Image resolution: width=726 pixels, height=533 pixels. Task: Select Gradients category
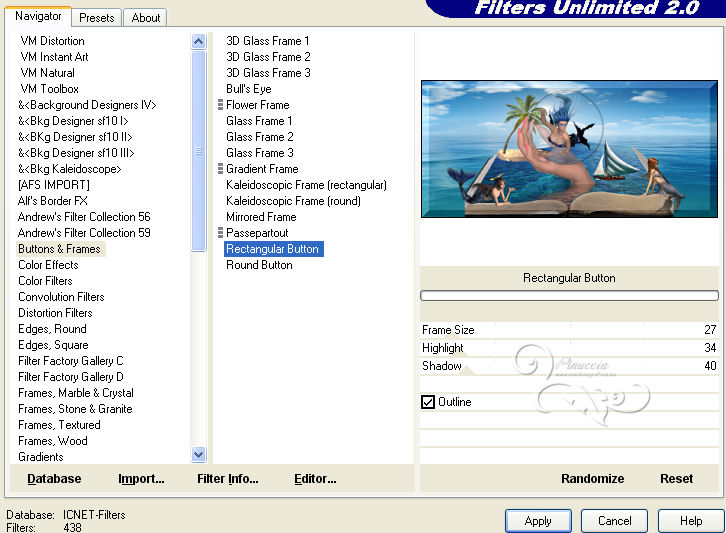[41, 457]
